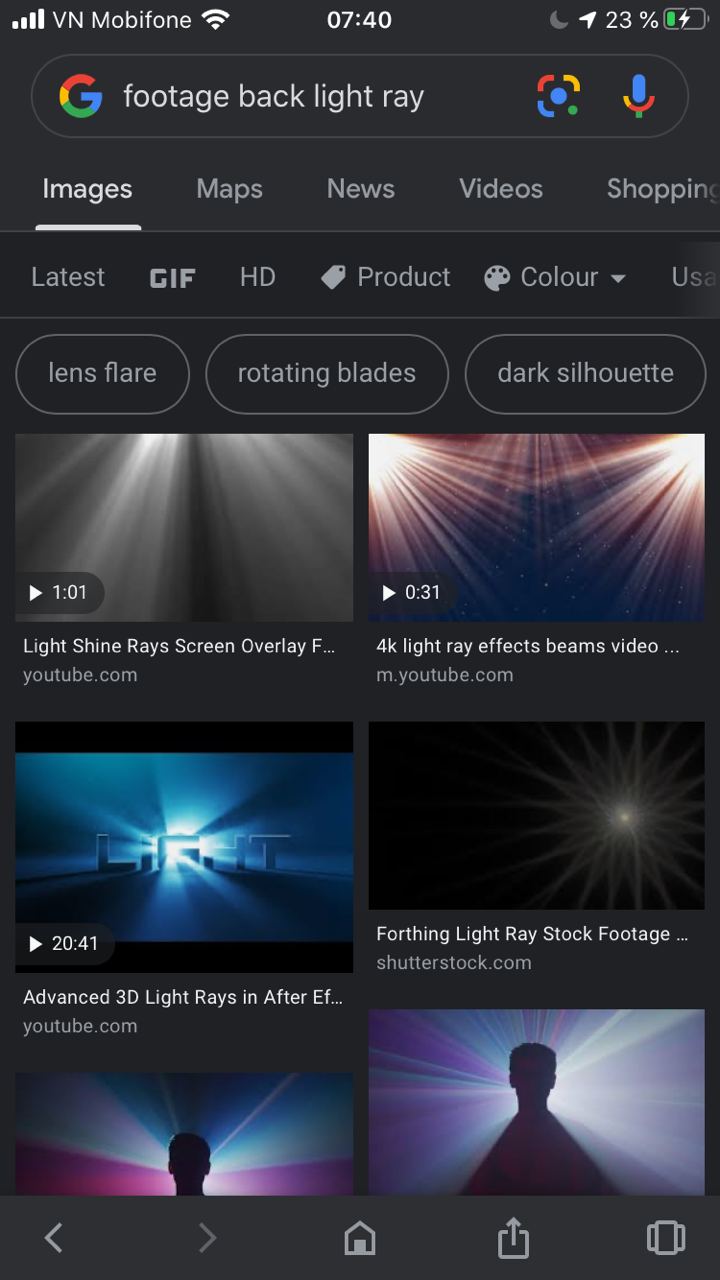Open 'Forthing Light Ray Stock Footage' title
Screen dimensions: 720x1280
[x=532, y=934]
